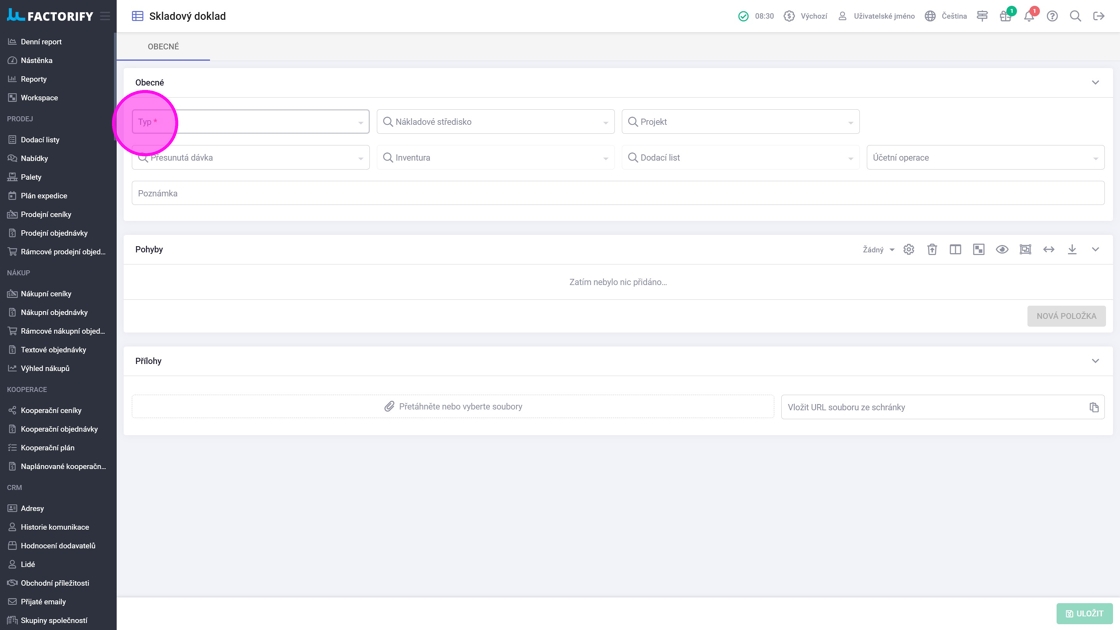The width and height of the screenshot is (1120, 630).
Task: Open Pohyby settings gear icon
Action: (x=909, y=250)
